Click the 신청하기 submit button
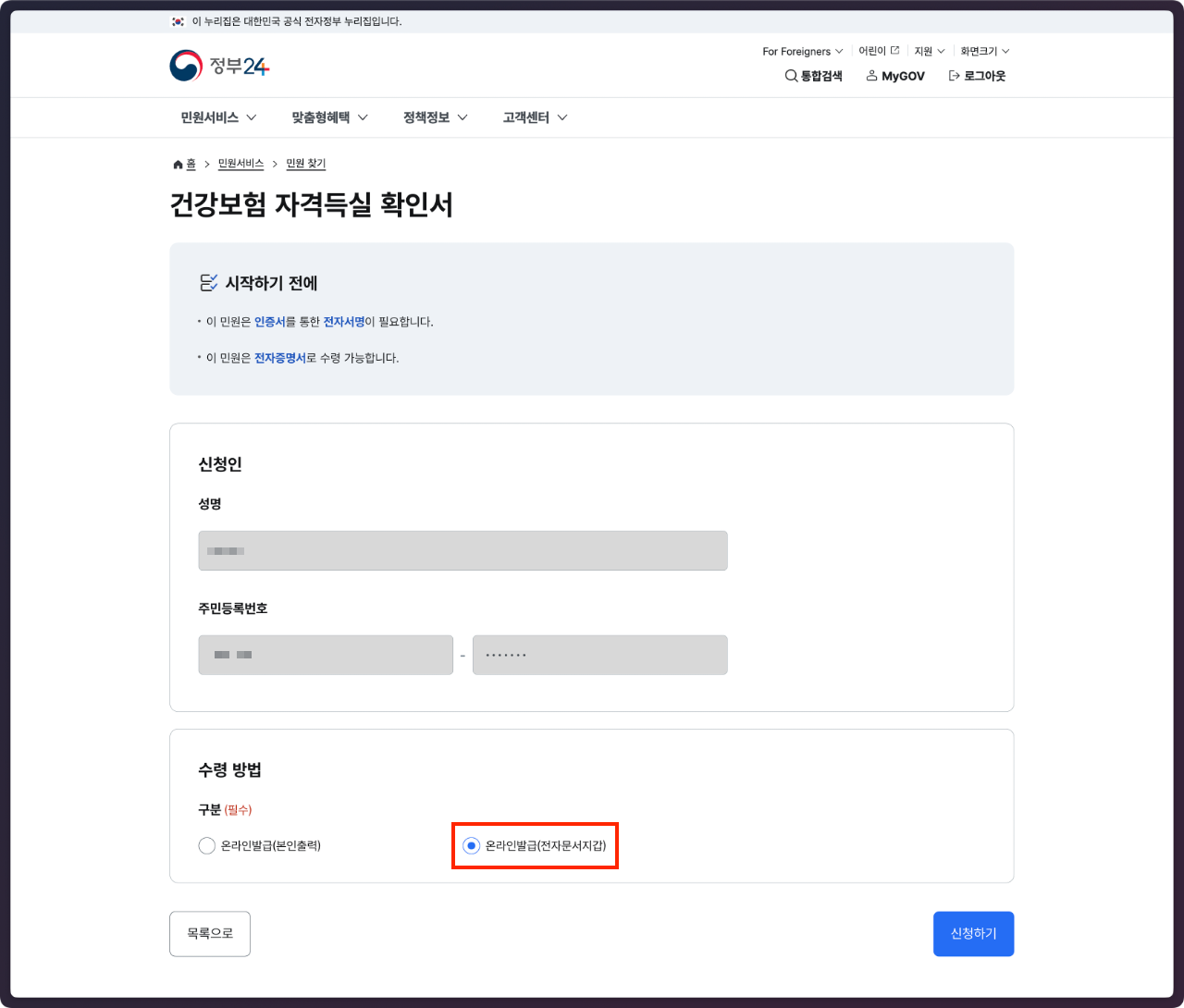 click(973, 933)
